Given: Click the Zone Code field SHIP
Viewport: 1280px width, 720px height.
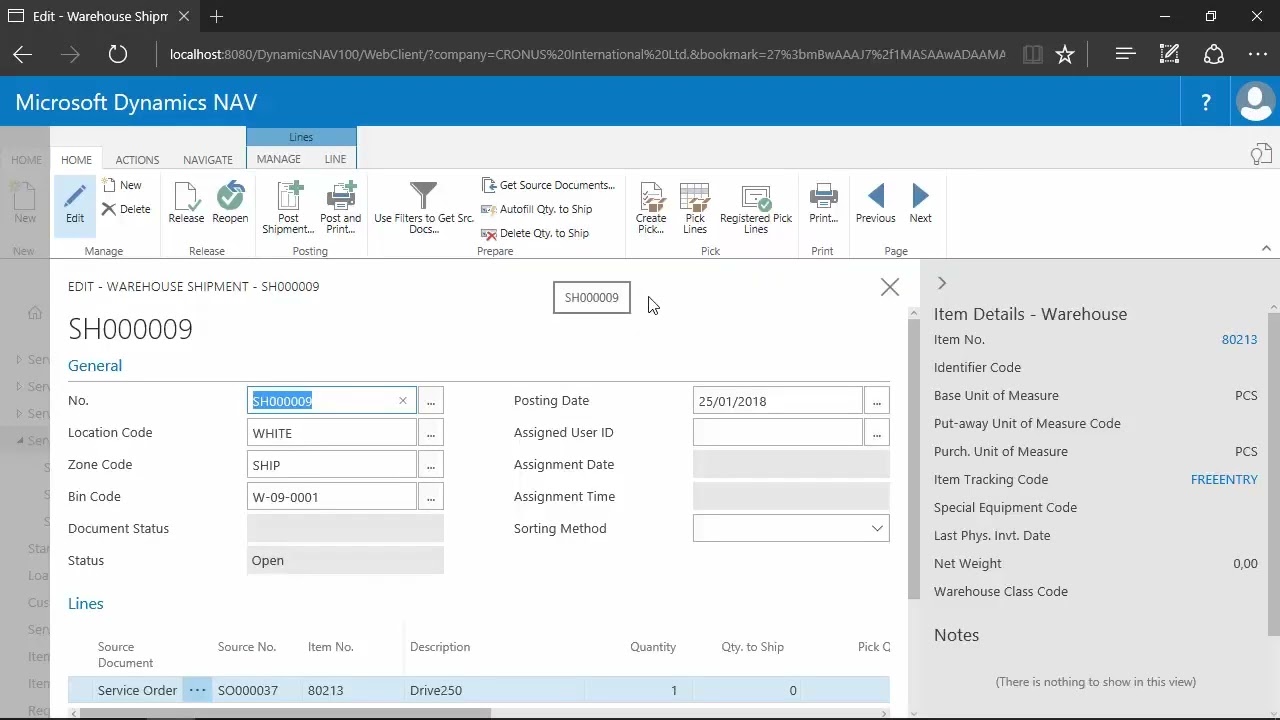Looking at the screenshot, I should pos(332,465).
